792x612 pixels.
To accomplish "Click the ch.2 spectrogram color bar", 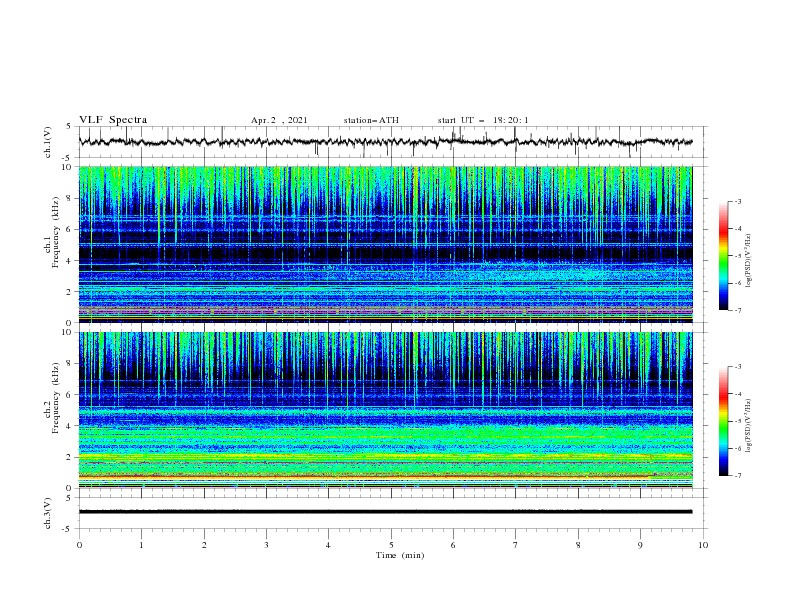I will (x=723, y=421).
